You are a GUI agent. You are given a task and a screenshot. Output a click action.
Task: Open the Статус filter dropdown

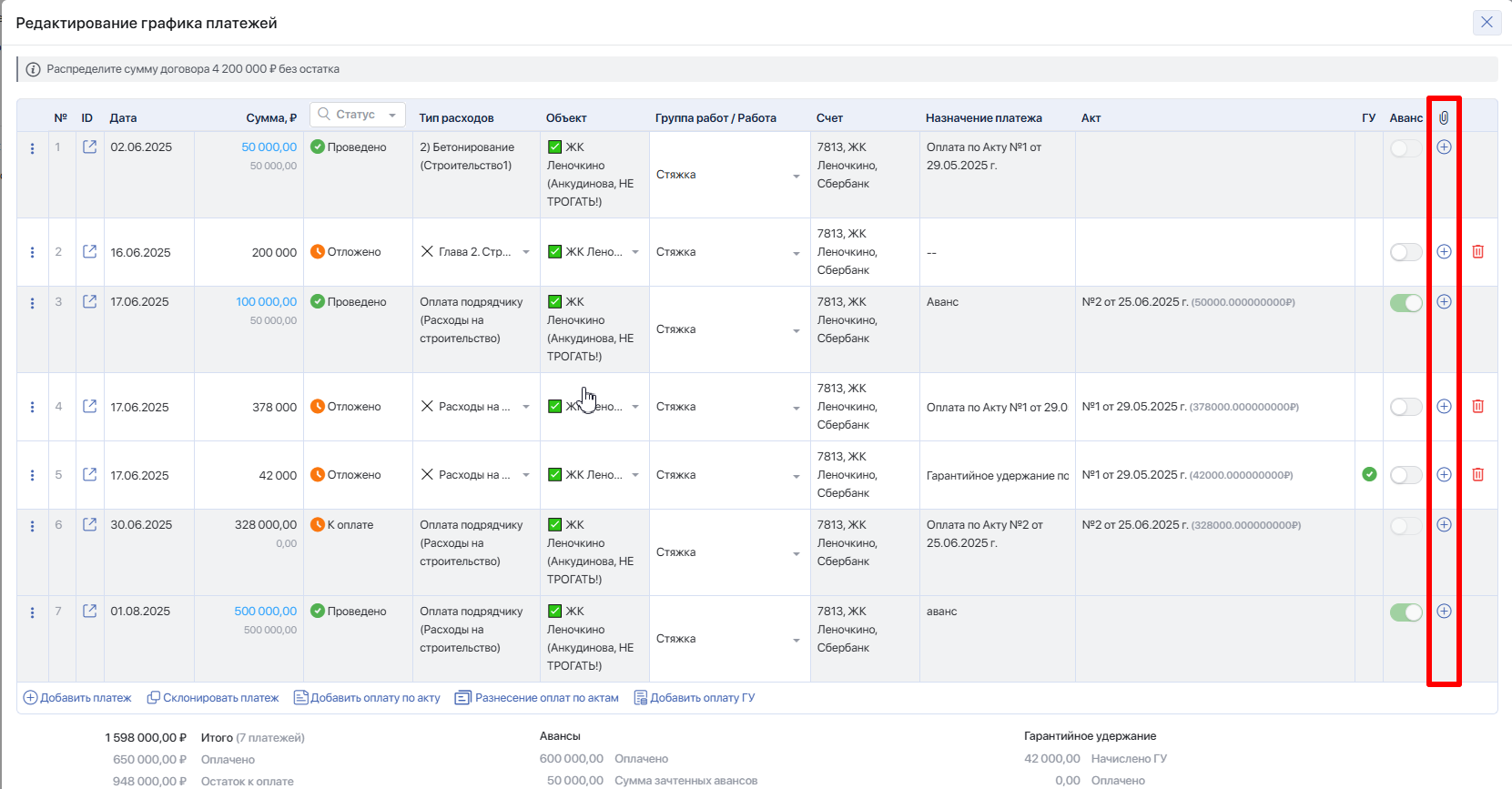pos(358,115)
